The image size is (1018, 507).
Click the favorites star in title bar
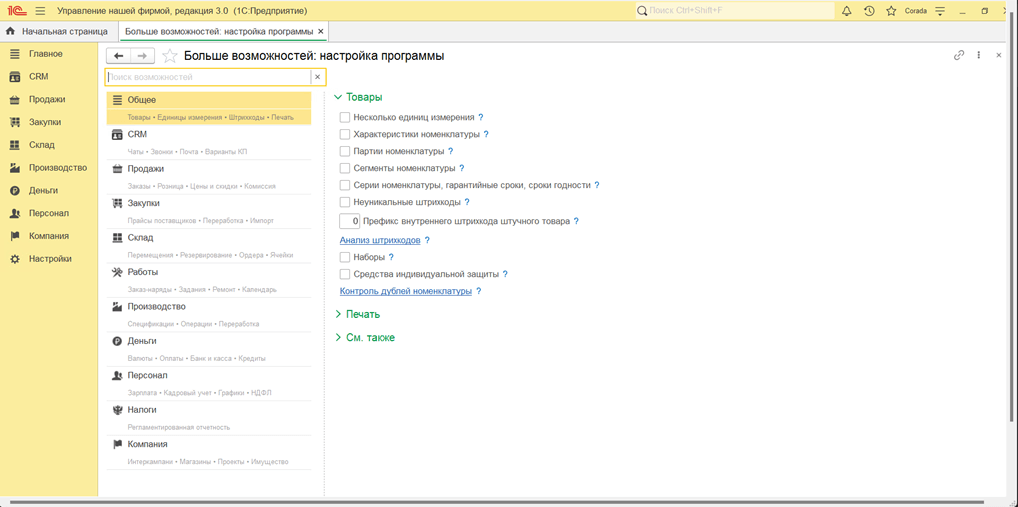(x=891, y=11)
